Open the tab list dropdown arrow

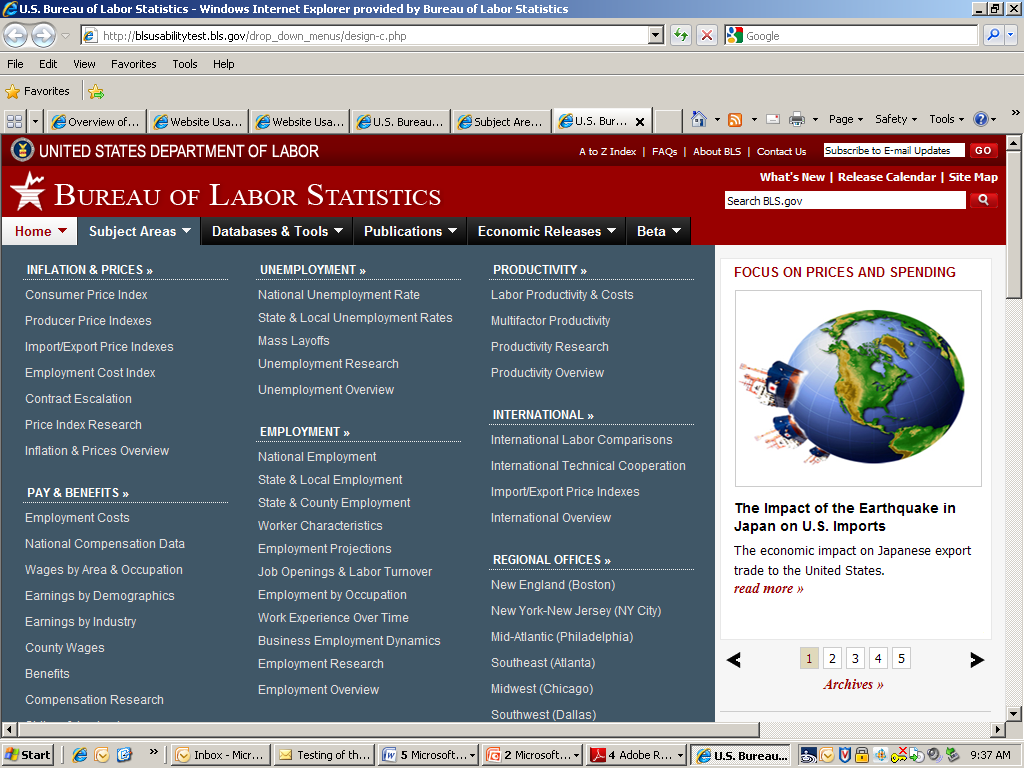pos(35,121)
